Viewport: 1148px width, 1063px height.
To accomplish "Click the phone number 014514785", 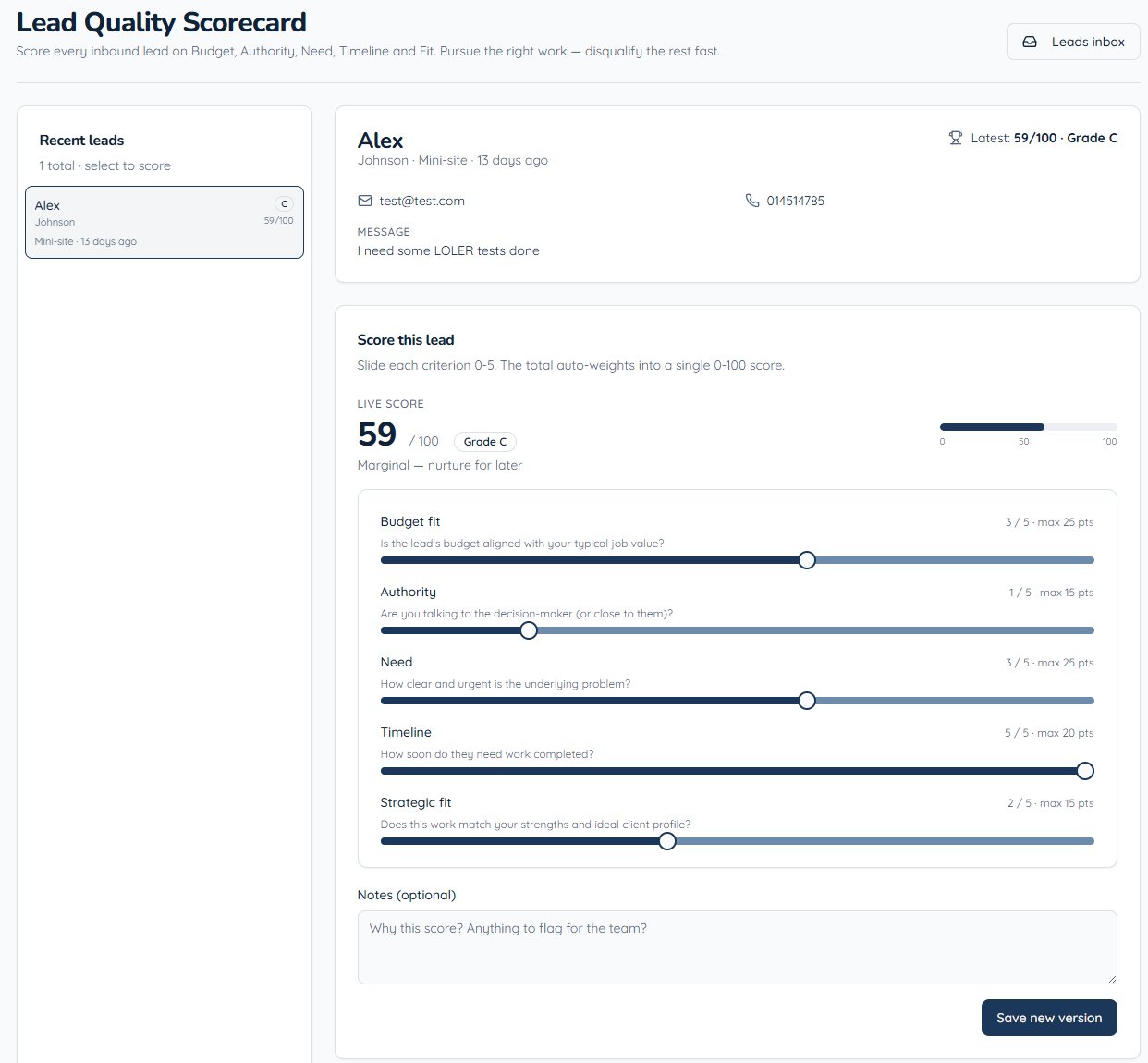I will 796,201.
